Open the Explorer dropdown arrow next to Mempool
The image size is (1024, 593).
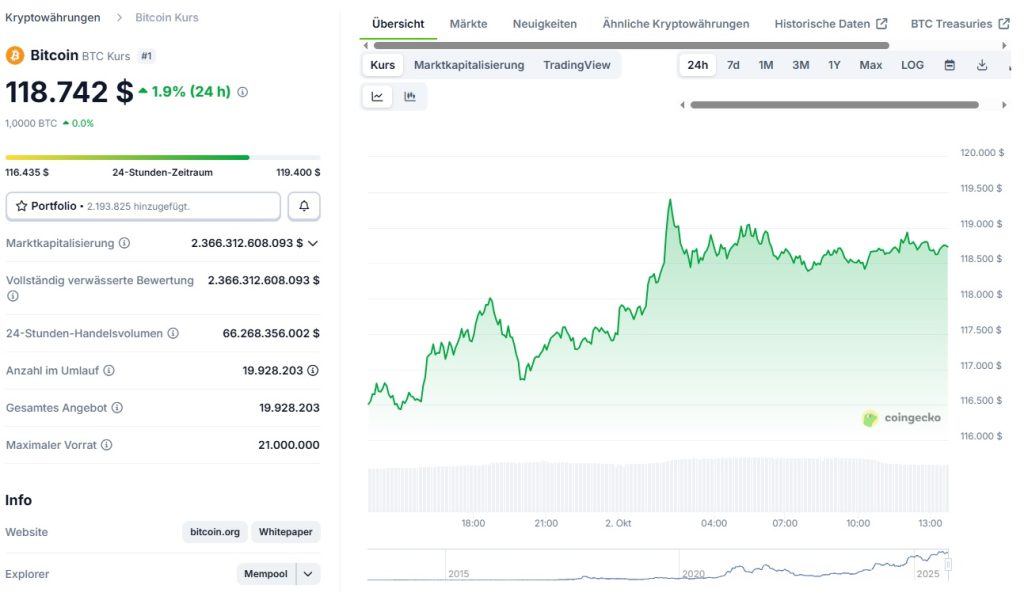(308, 574)
